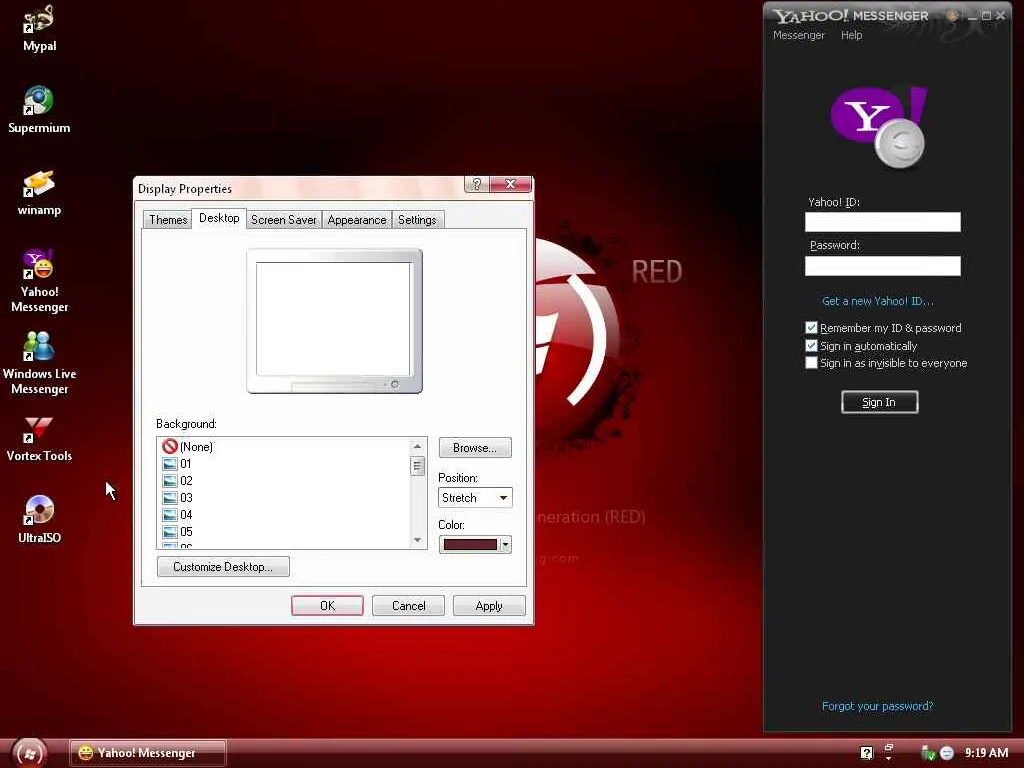Click the Yahoo! Messenger taskbar button
1024x768 pixels.
(x=148, y=753)
